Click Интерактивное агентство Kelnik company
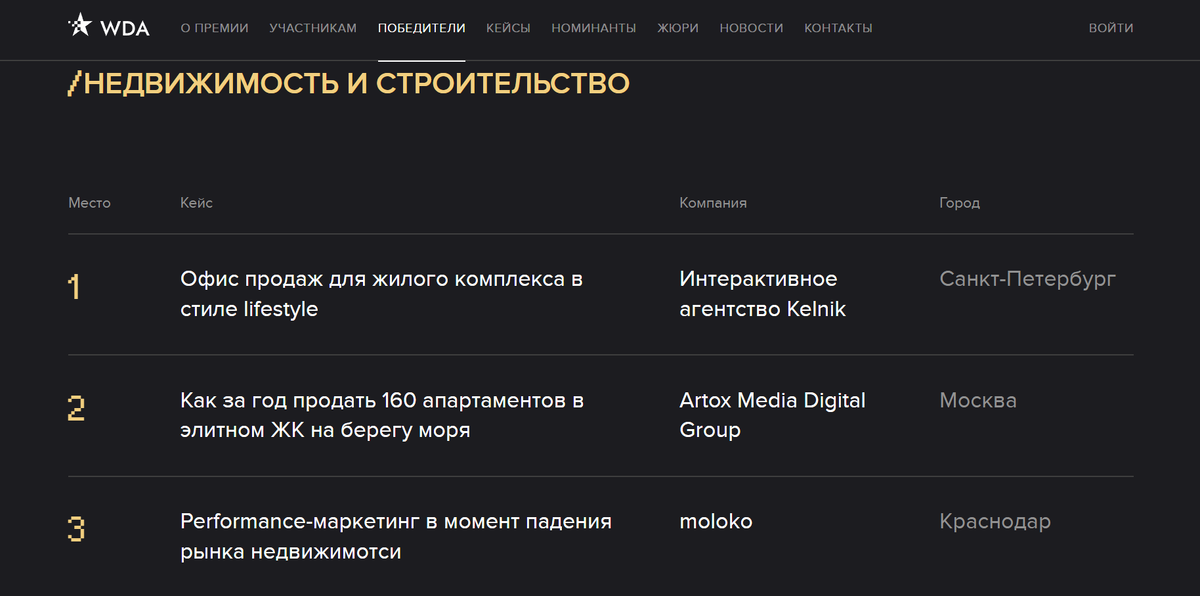 pyautogui.click(x=762, y=294)
